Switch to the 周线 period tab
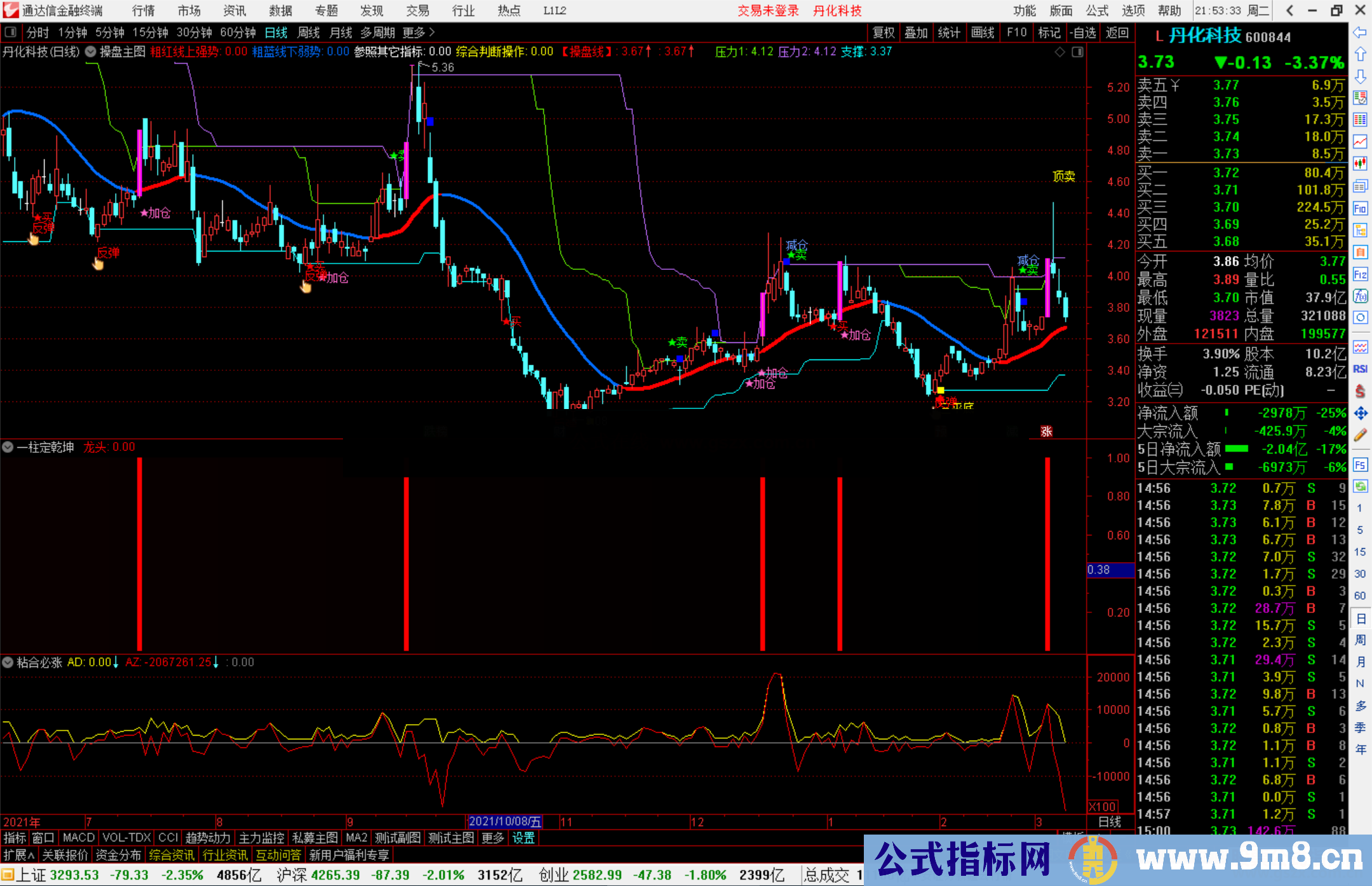This screenshot has height=886, width=1372. (x=309, y=32)
